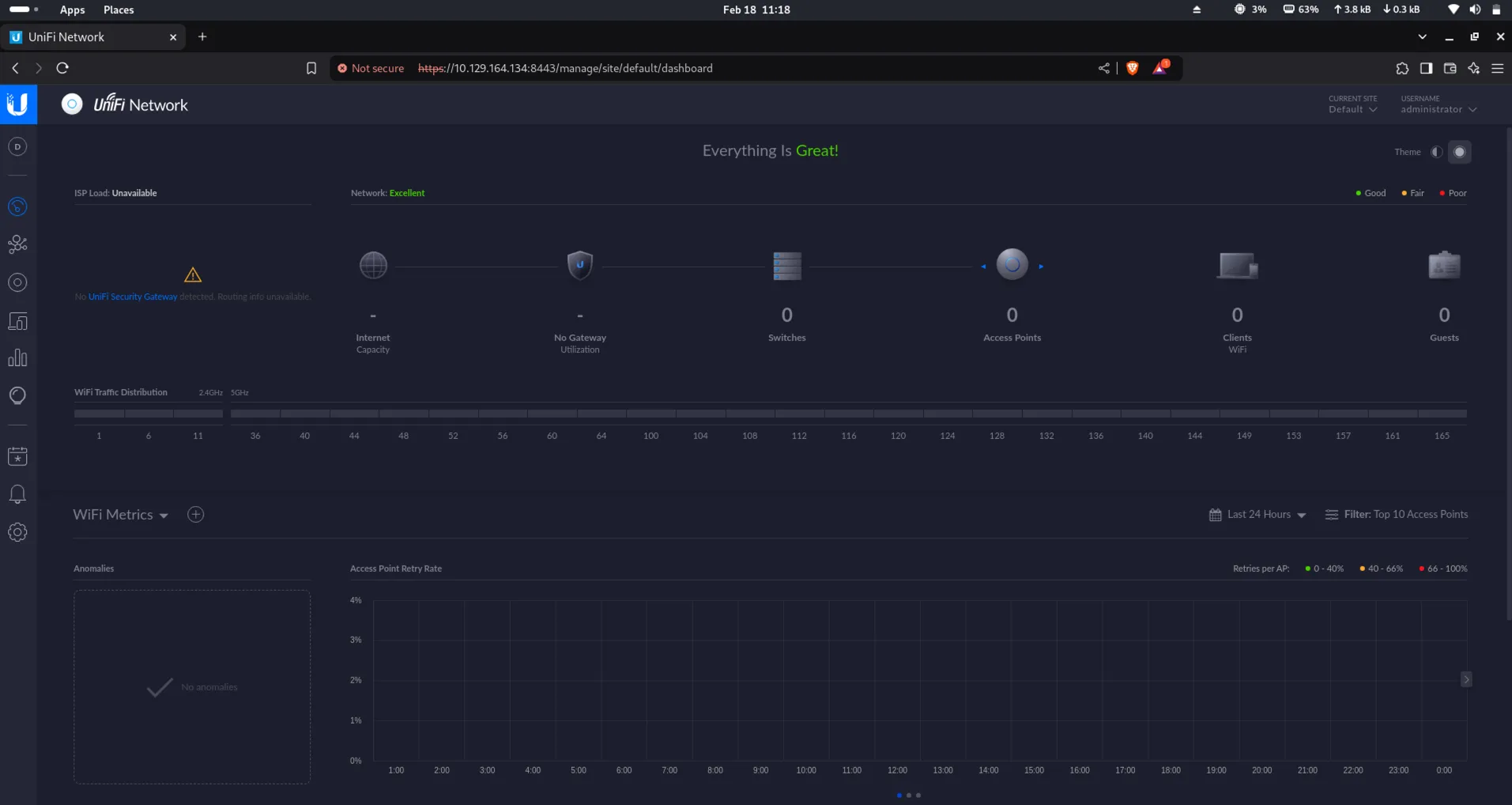Click the Ubiquiti logo in sidebar
1512x805 pixels.
pos(17,104)
